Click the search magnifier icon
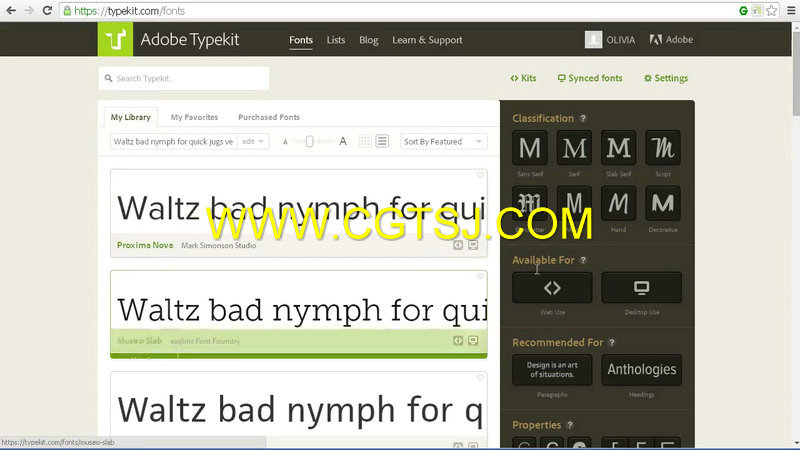Screen dimensions: 800x450 [108, 79]
